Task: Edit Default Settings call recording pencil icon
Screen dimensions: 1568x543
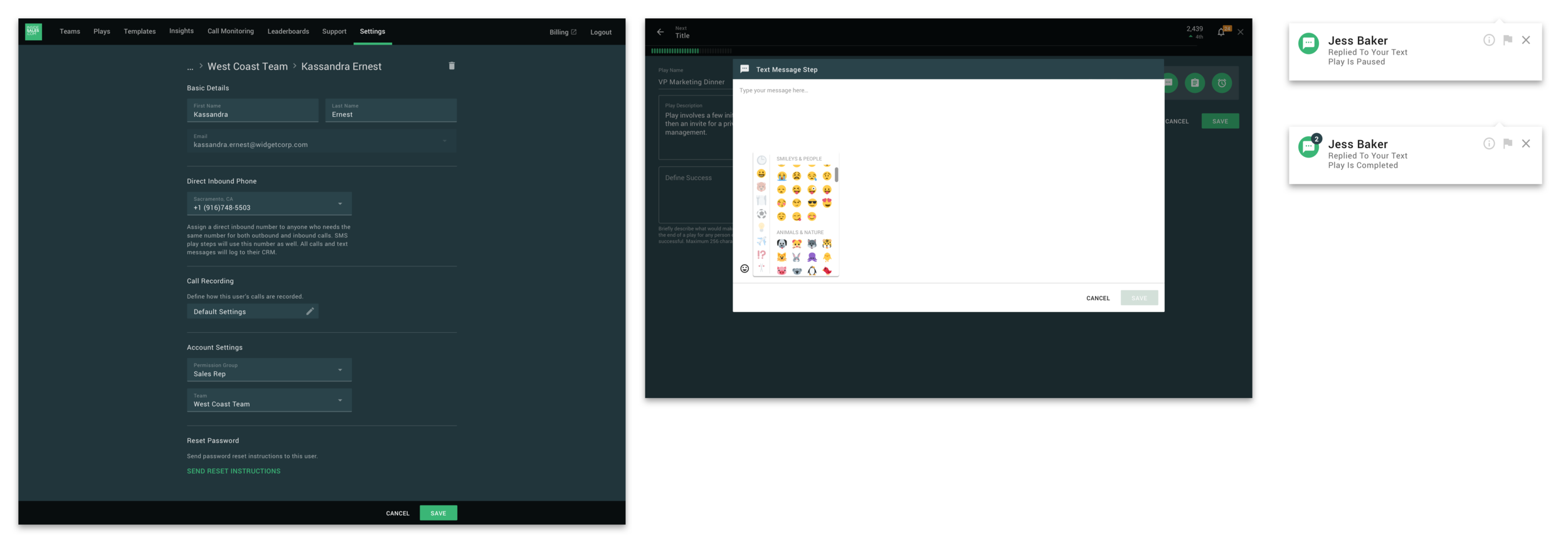Action: tap(309, 311)
